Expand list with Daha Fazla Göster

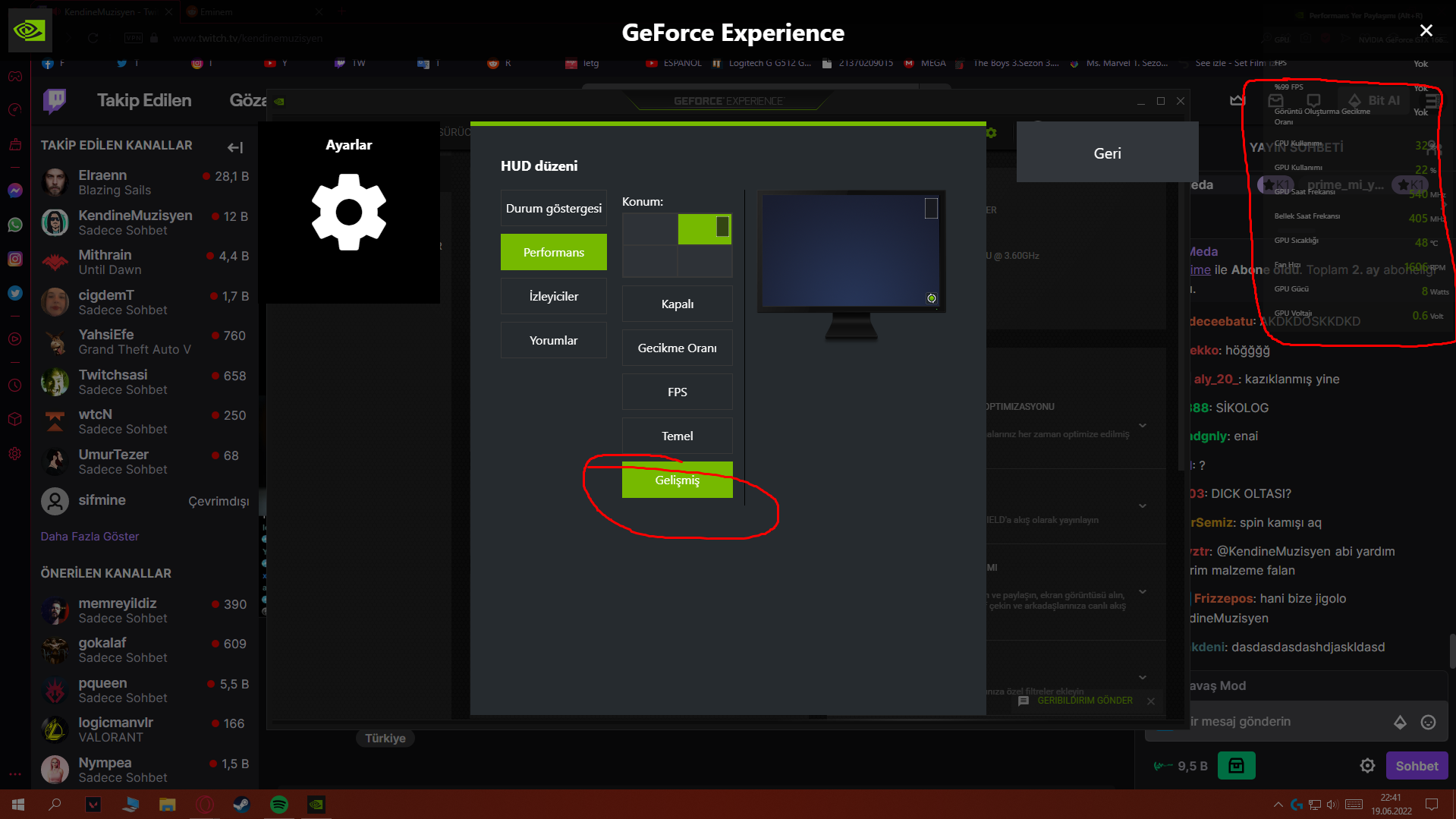90,537
